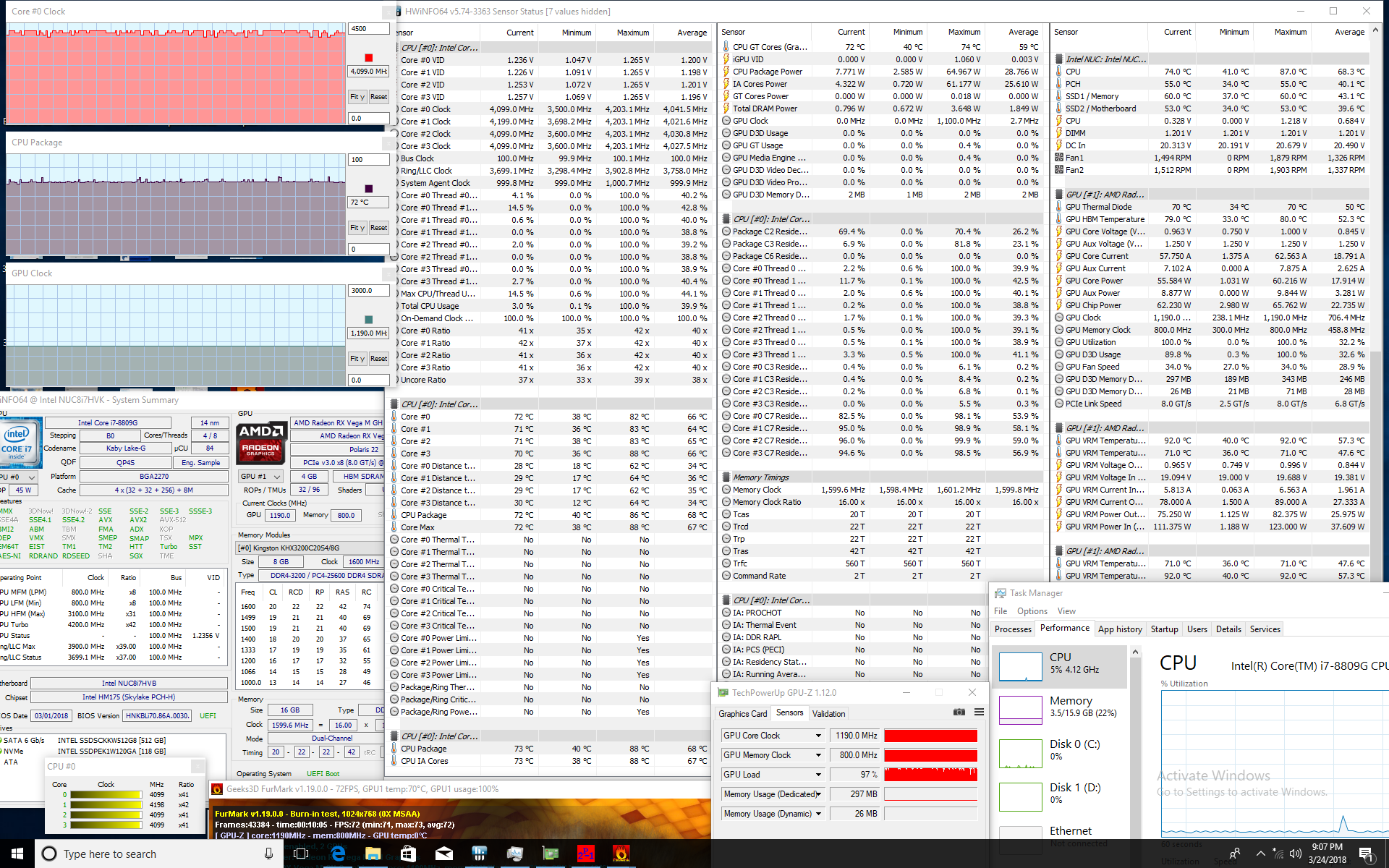Viewport: 1389px width, 868px height.
Task: Open the Task Manager Options menu
Action: 1032,611
